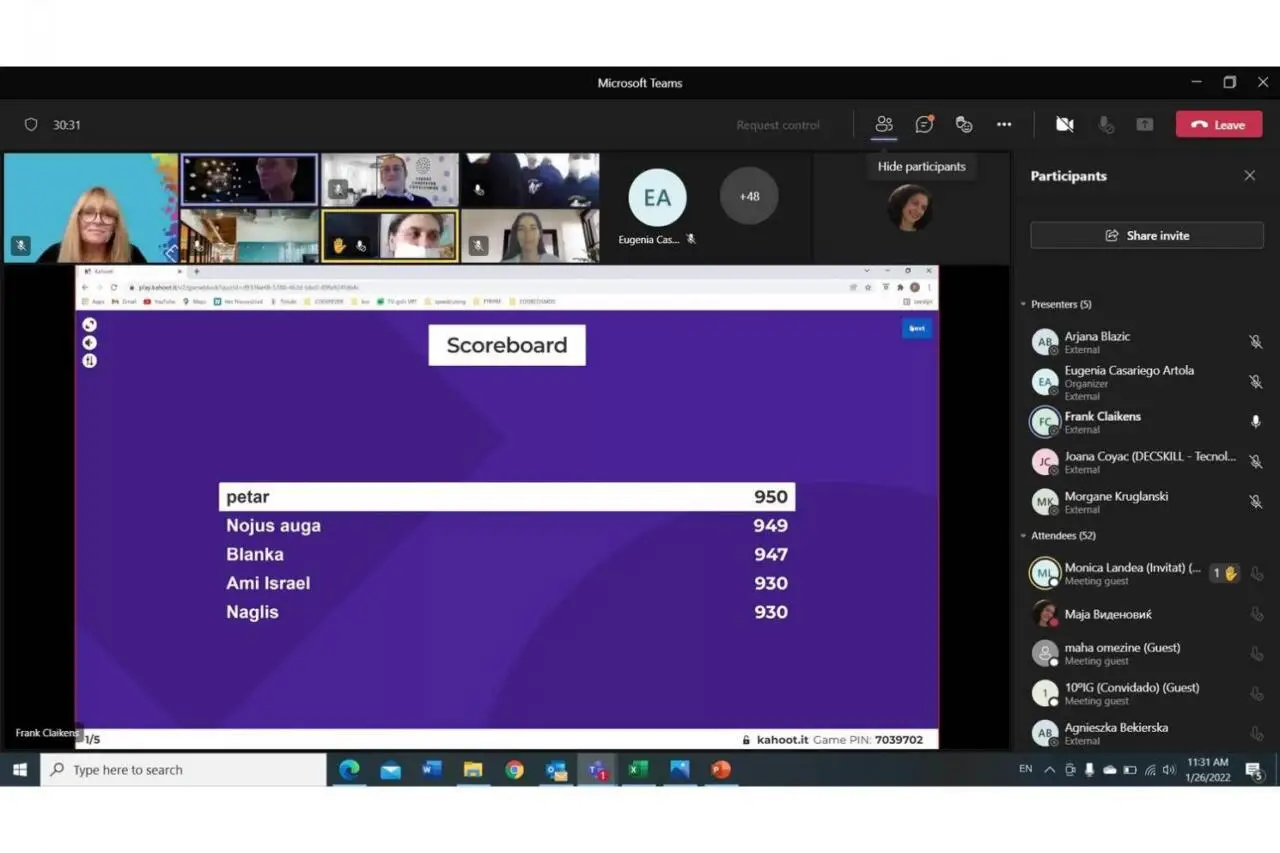Leave the Teams meeting
The width and height of the screenshot is (1280, 853).
click(x=1219, y=124)
